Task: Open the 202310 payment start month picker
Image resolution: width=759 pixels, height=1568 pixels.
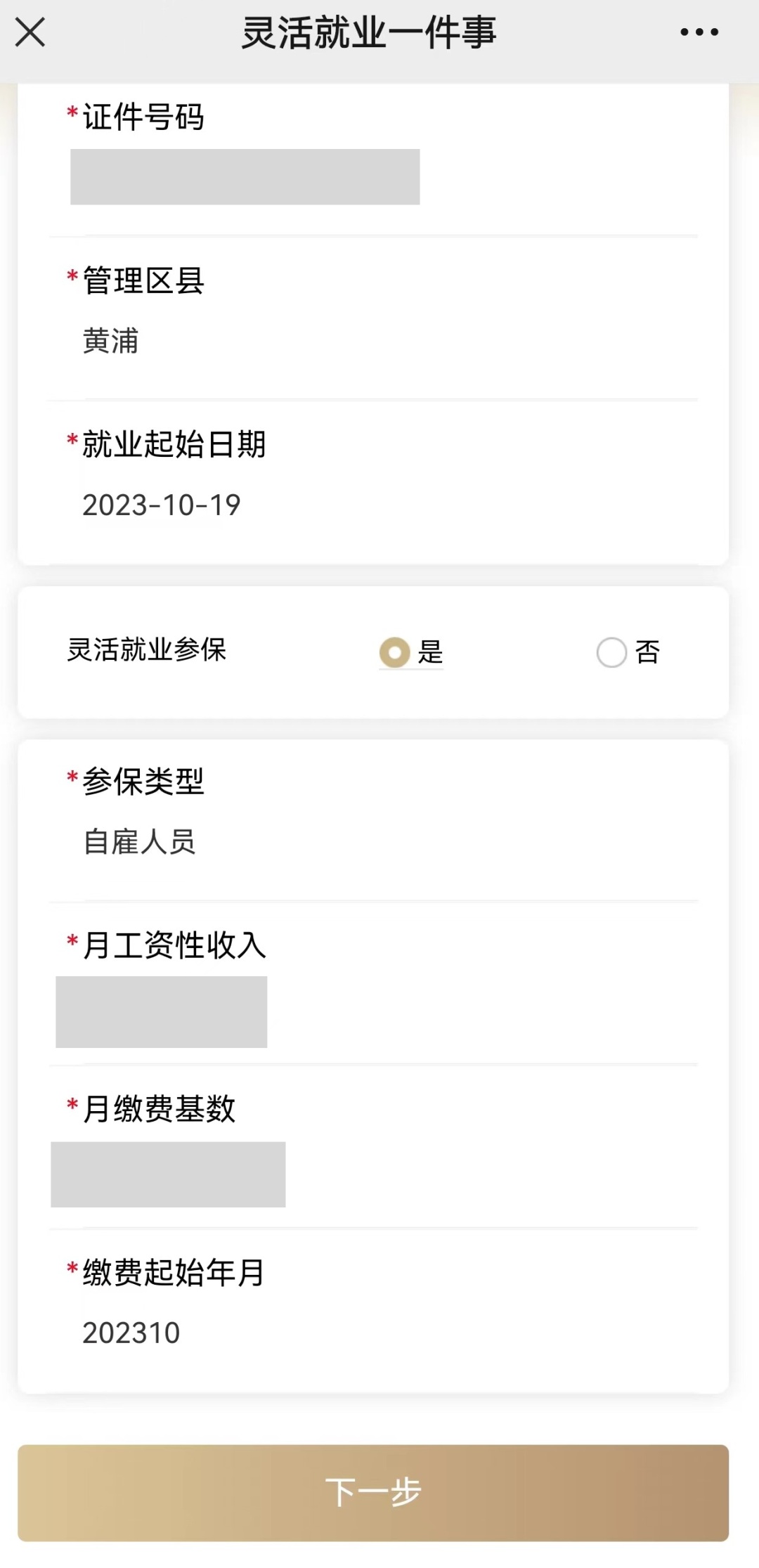Action: click(131, 1333)
